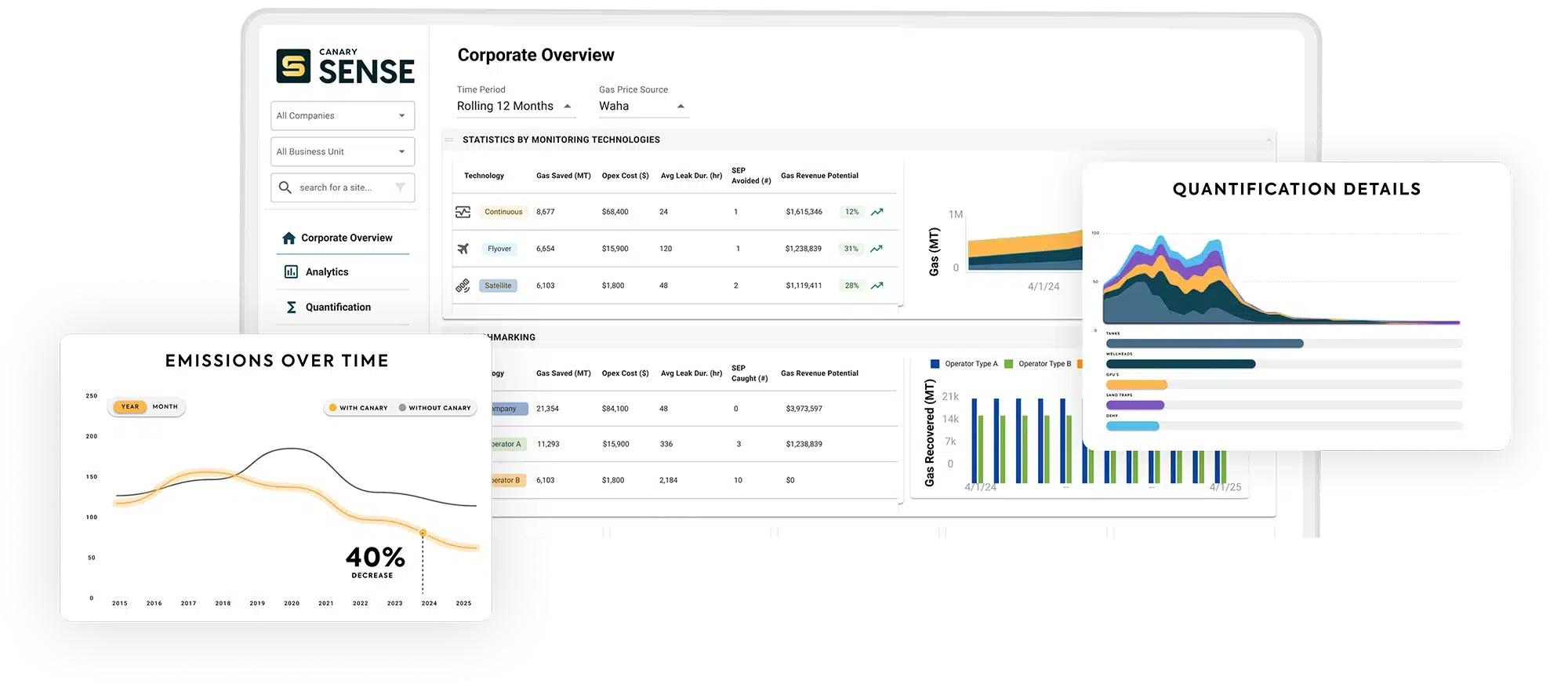Viewport: 1568px width, 684px height.
Task: Switch emissions chart to Month view
Action: point(165,406)
